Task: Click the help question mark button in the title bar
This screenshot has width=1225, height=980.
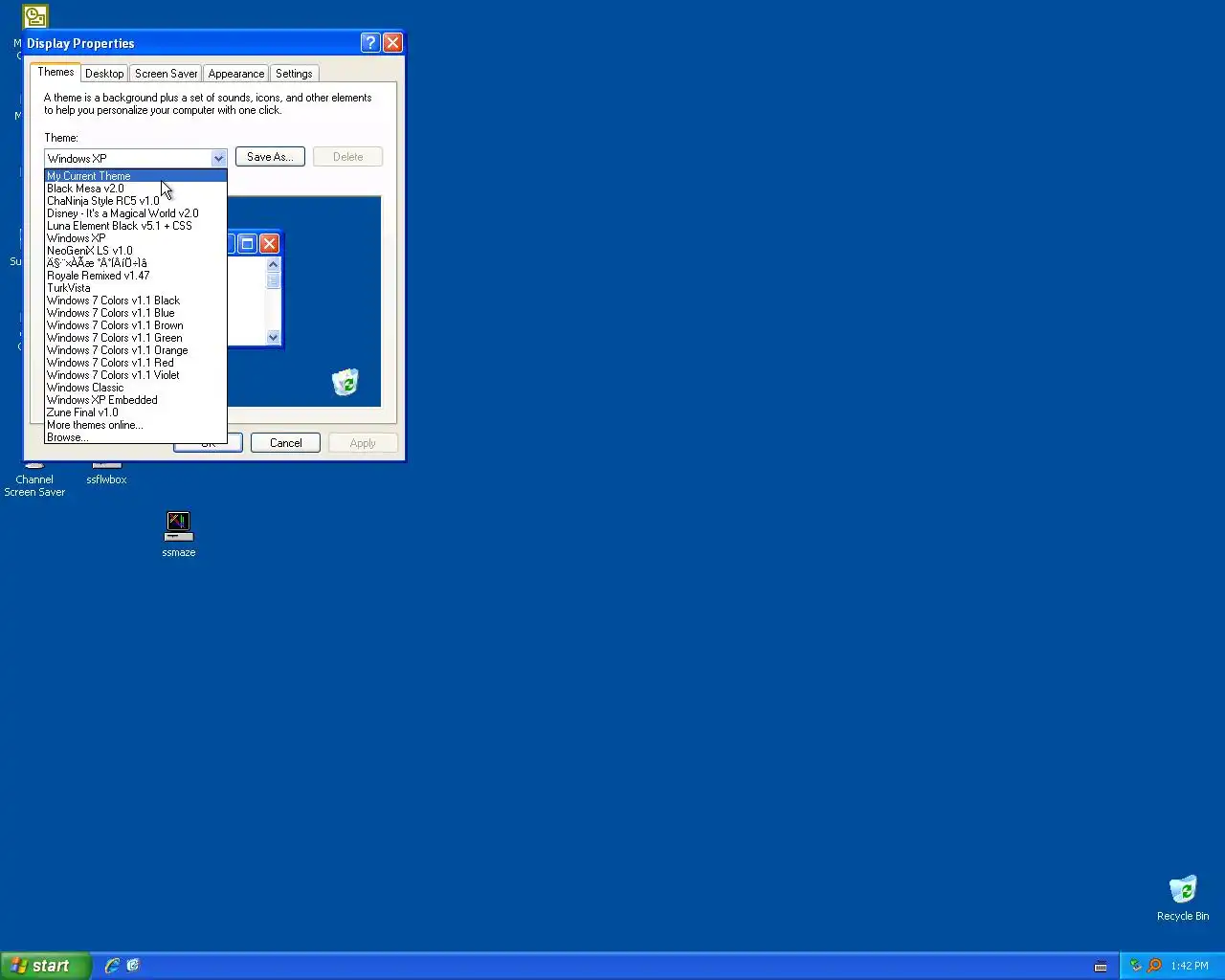Action: click(370, 43)
